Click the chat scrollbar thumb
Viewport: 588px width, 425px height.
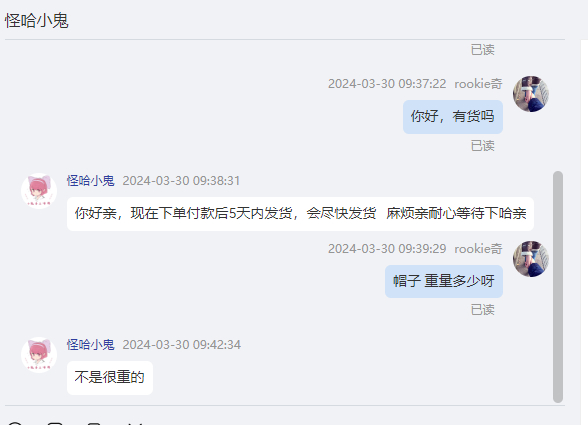tap(558, 287)
